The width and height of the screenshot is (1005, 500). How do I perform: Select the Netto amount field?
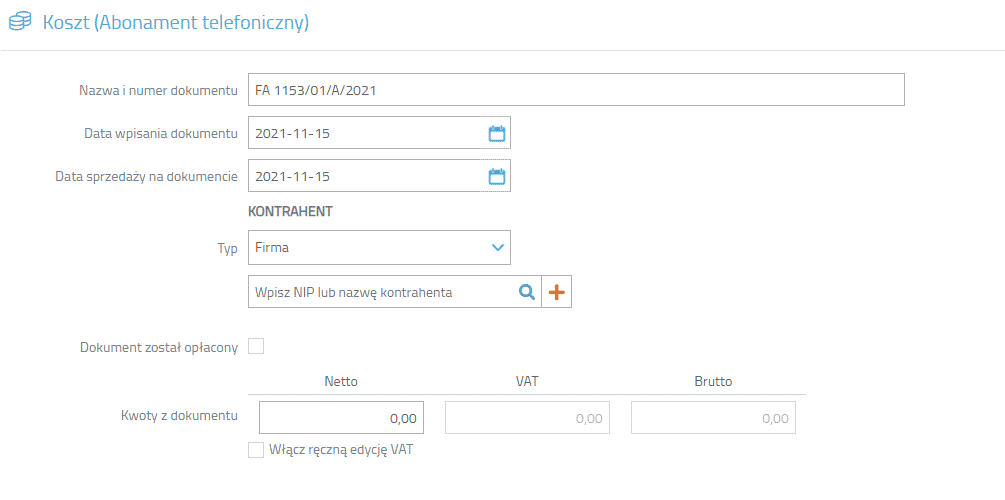(x=342, y=418)
